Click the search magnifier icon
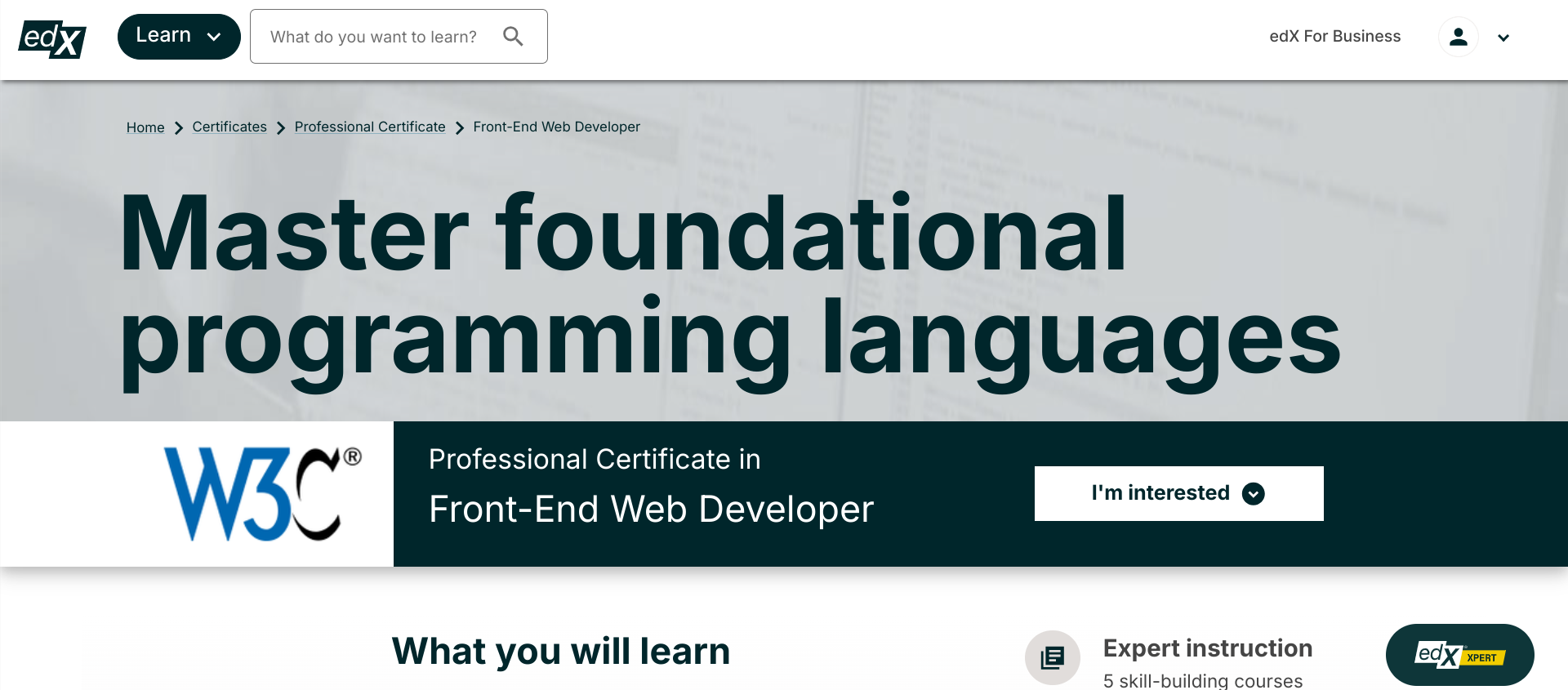The width and height of the screenshot is (1568, 690). tap(513, 36)
